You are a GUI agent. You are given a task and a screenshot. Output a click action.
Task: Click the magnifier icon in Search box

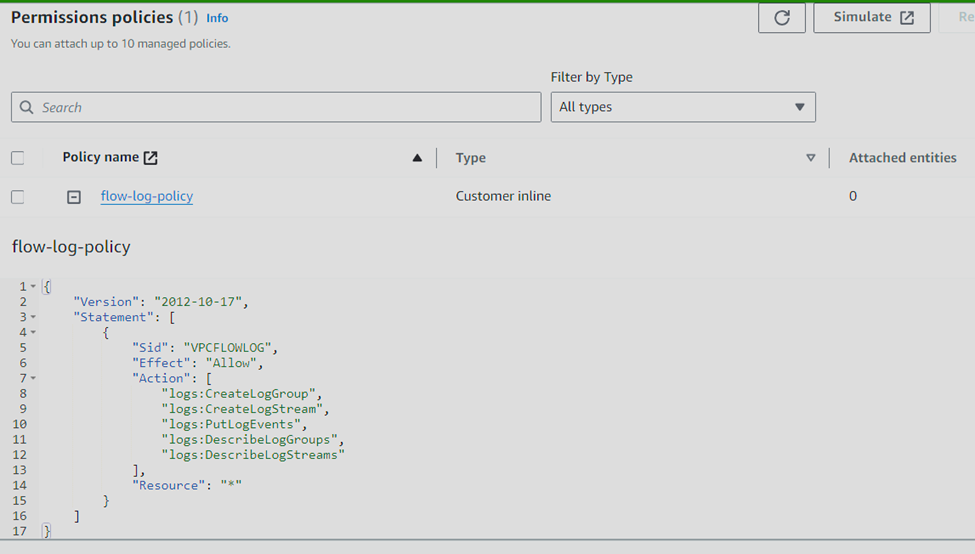click(26, 108)
